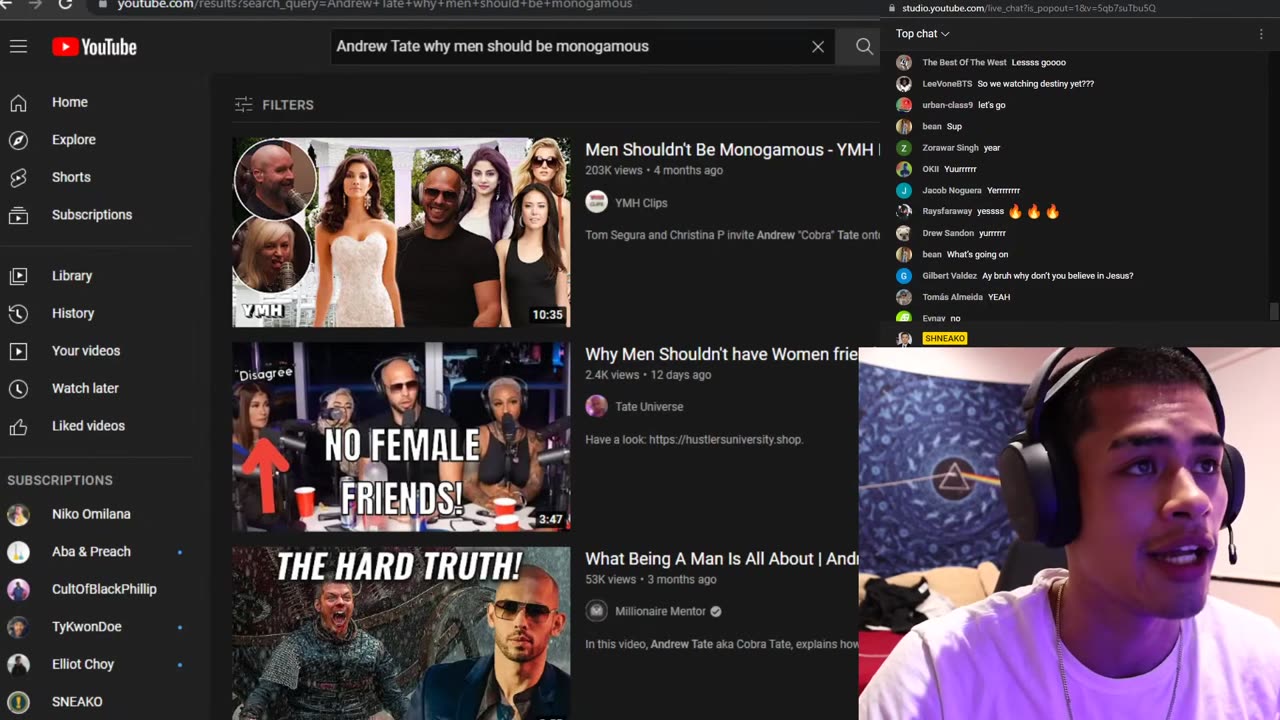Click the Your videos icon
1280x720 pixels.
(18, 351)
